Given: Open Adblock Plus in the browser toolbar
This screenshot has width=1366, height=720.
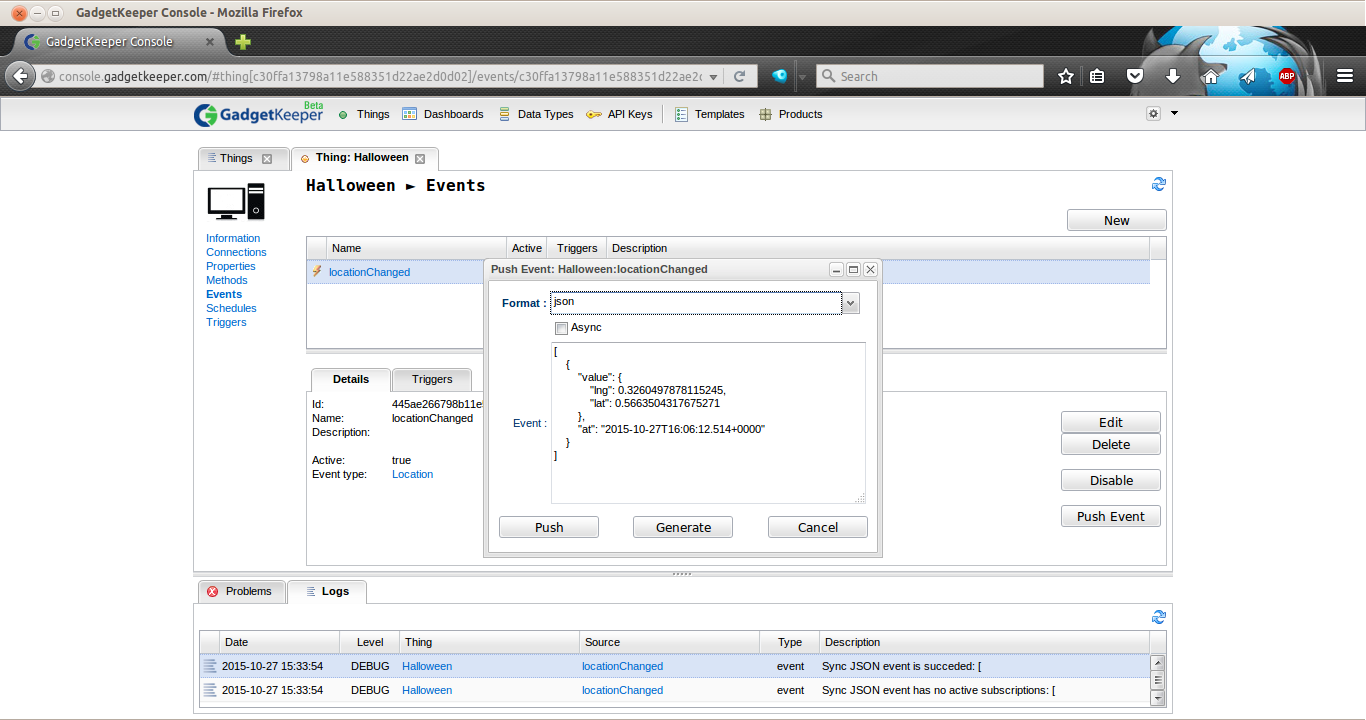Looking at the screenshot, I should pos(1288,75).
